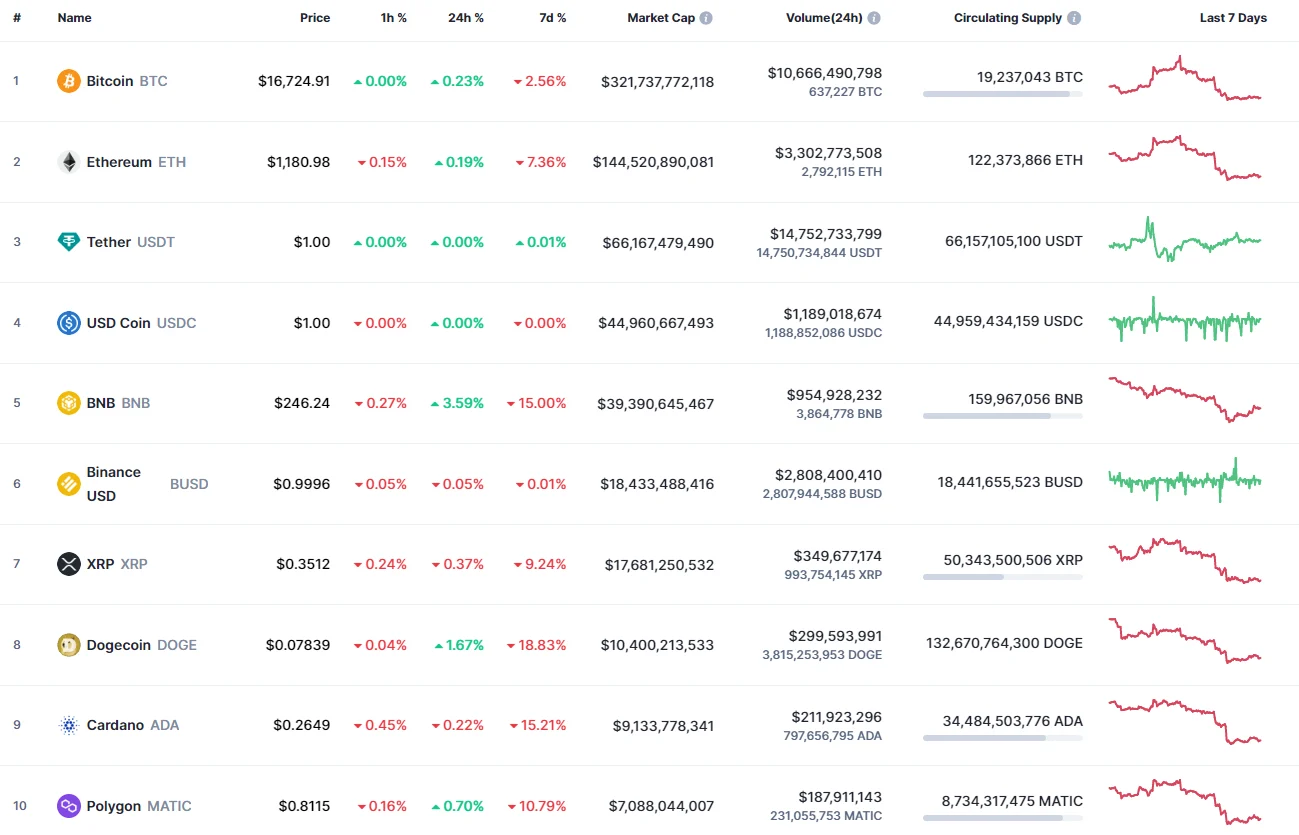Click the Polygon coin logo
The height and width of the screenshot is (835, 1299).
pos(68,805)
